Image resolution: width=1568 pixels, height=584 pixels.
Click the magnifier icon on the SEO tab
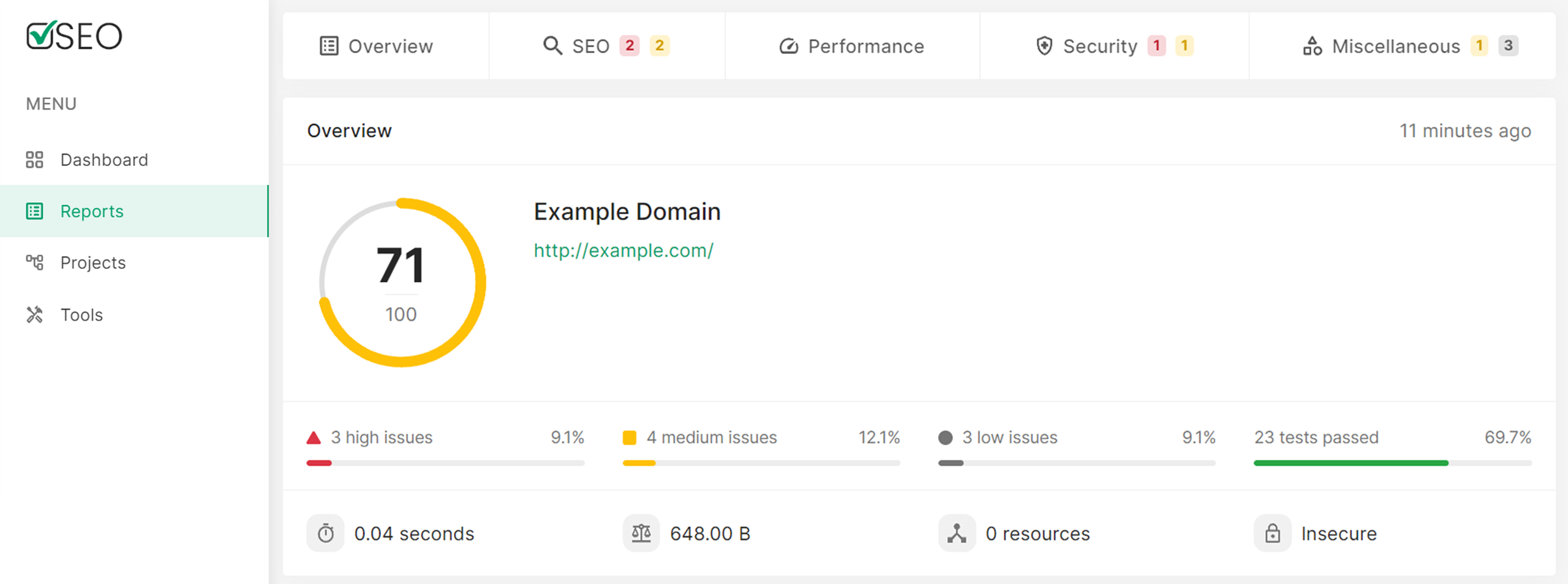552,45
